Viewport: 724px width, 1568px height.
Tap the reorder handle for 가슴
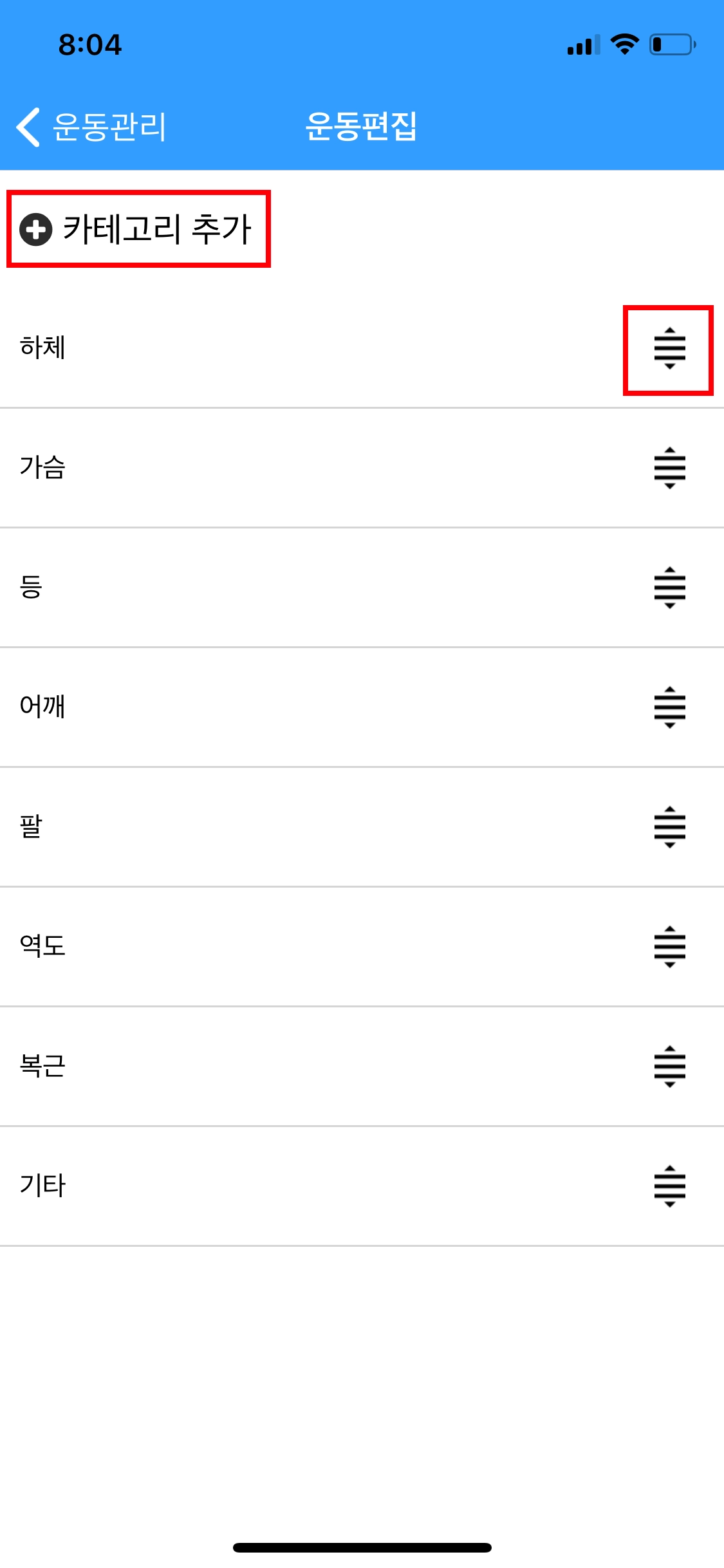pos(669,468)
